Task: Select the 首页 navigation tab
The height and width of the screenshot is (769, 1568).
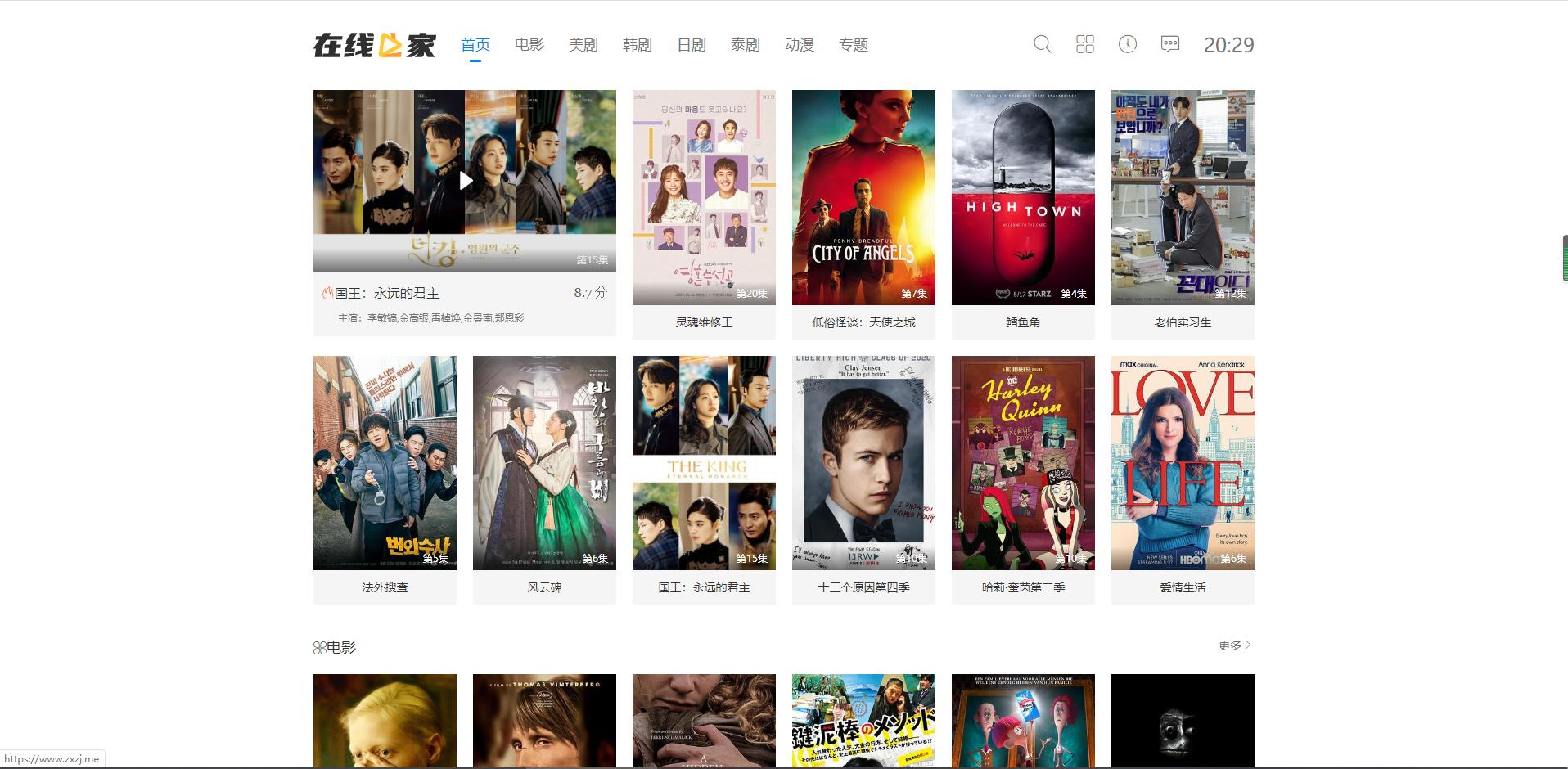Action: 475,45
